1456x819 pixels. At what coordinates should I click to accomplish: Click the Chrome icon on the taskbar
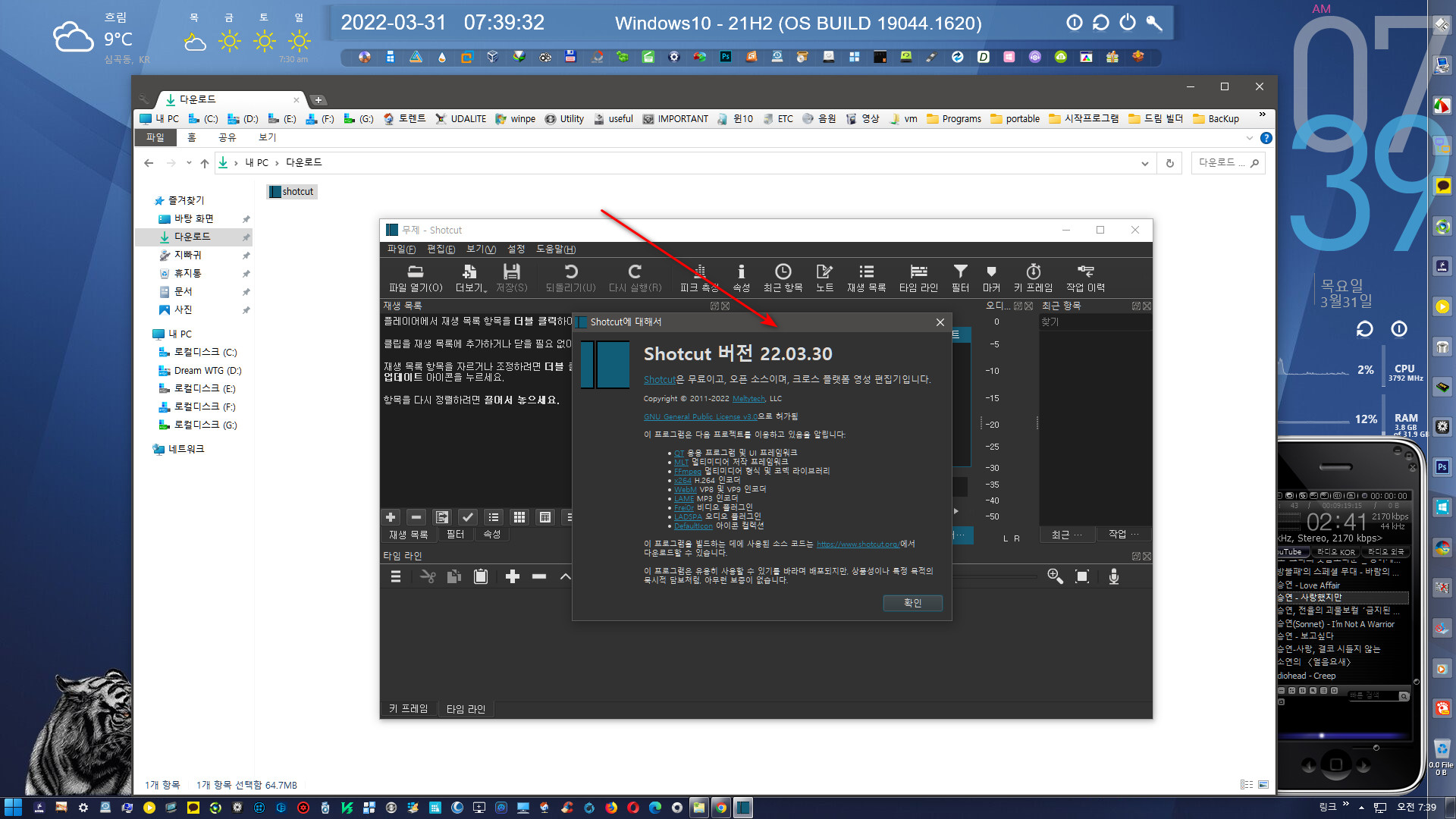click(720, 808)
